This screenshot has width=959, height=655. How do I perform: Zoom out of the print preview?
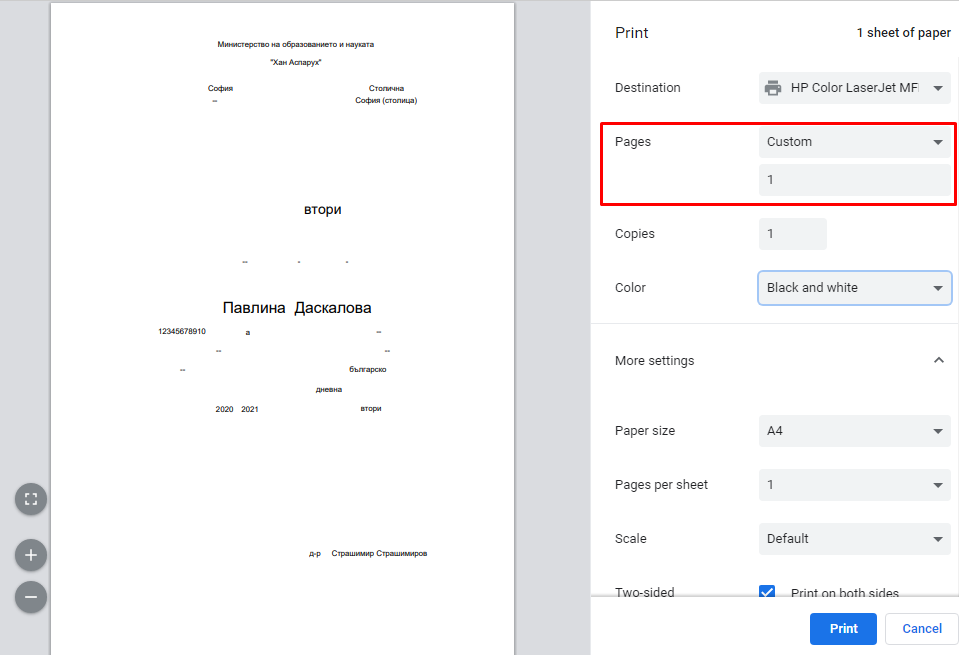point(30,597)
